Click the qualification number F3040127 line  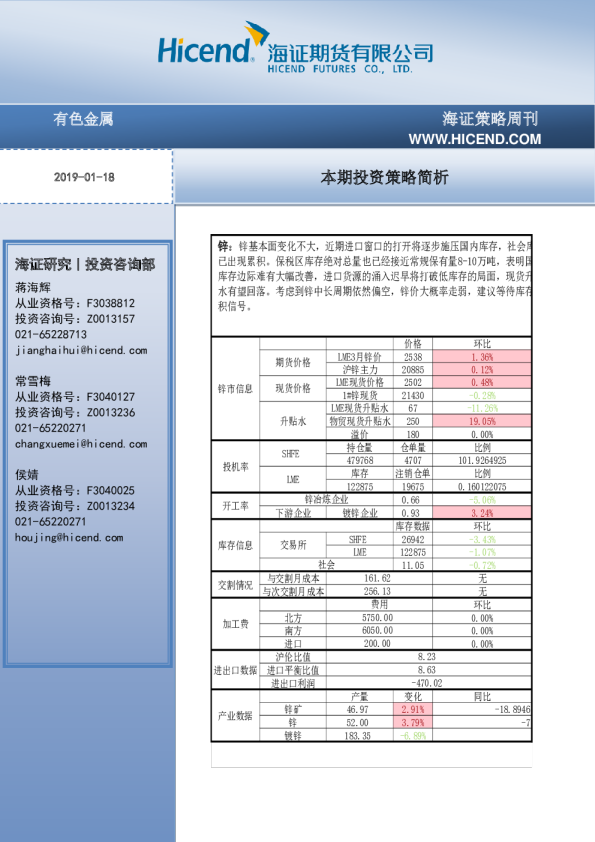pos(75,397)
